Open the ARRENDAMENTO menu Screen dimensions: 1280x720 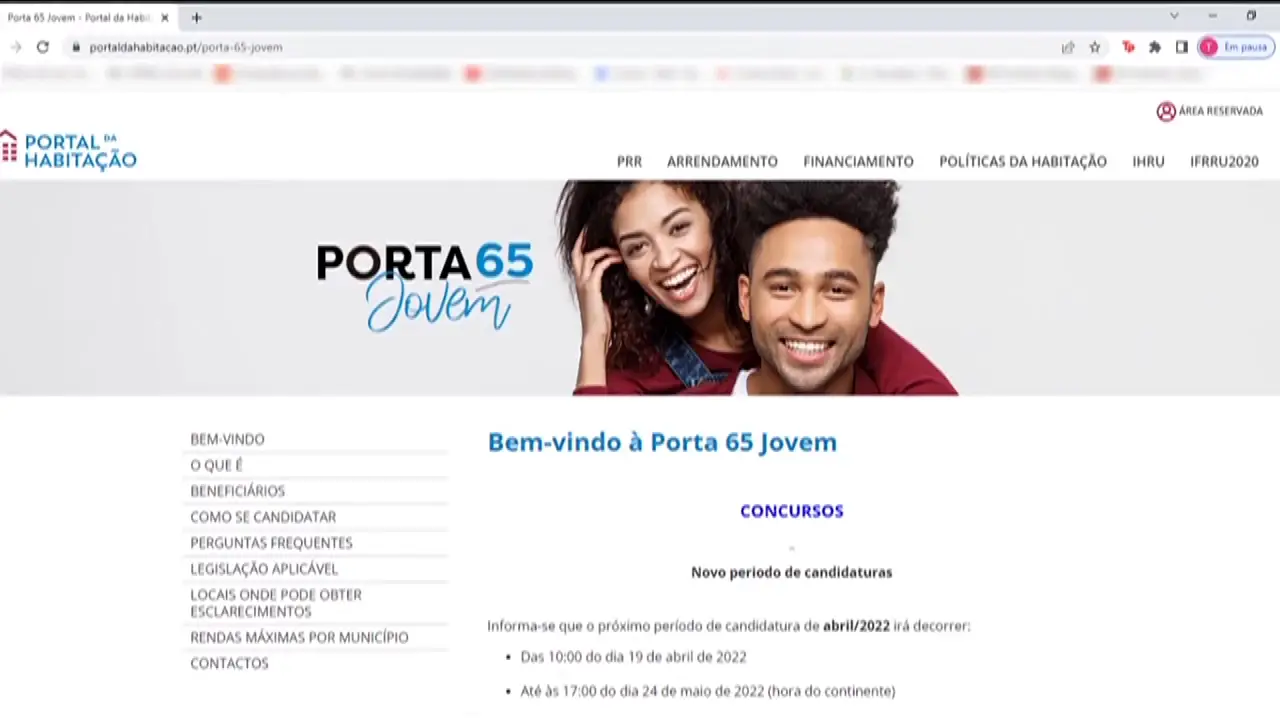coord(722,161)
